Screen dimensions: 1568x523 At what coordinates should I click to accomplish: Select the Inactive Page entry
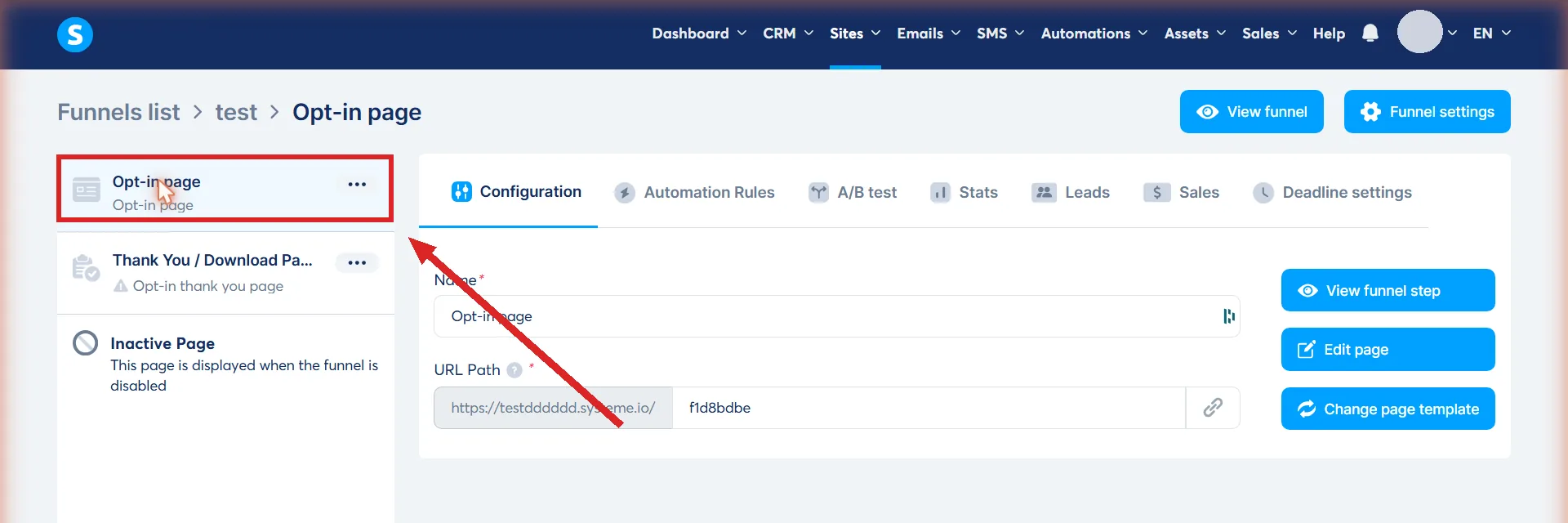click(225, 363)
